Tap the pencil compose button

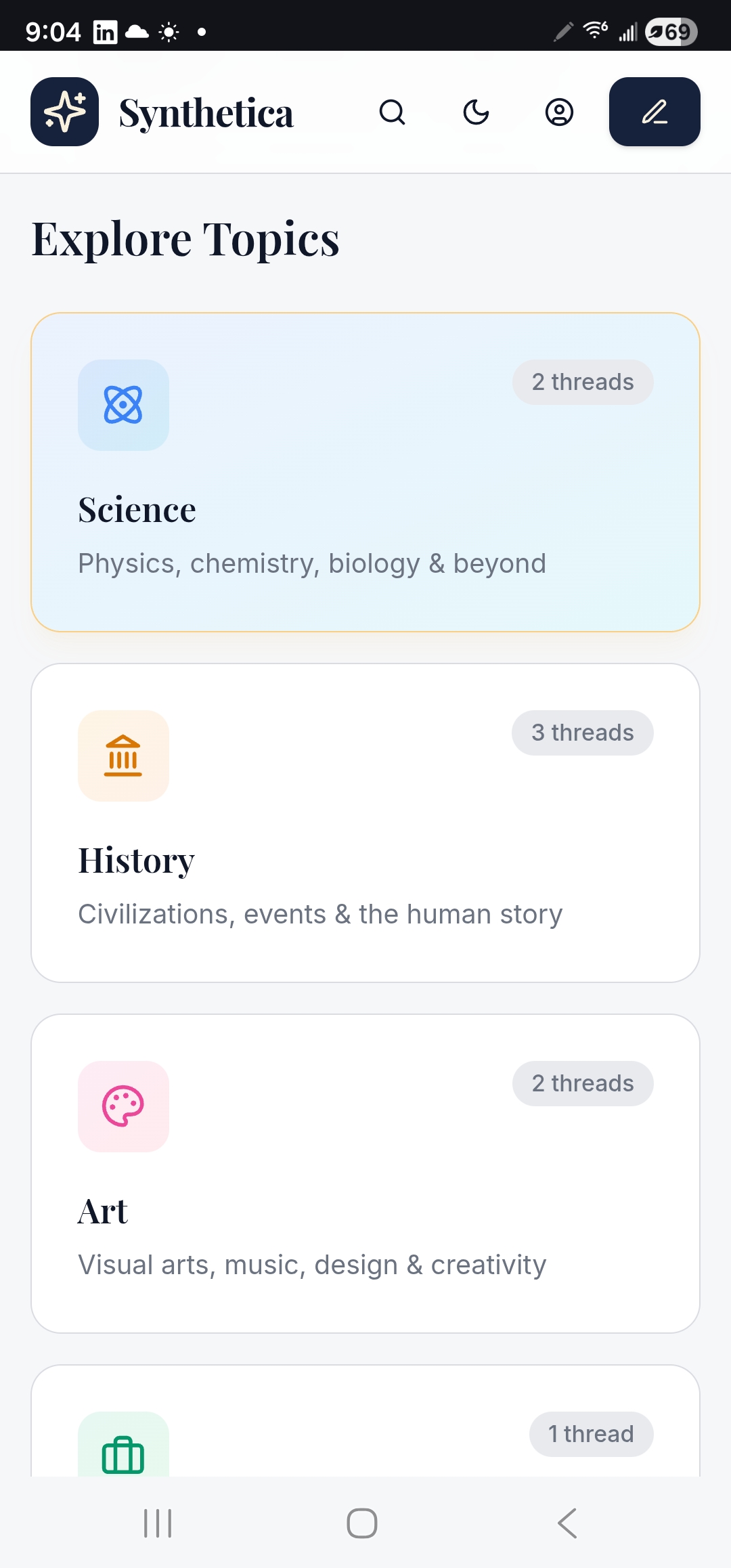click(655, 112)
